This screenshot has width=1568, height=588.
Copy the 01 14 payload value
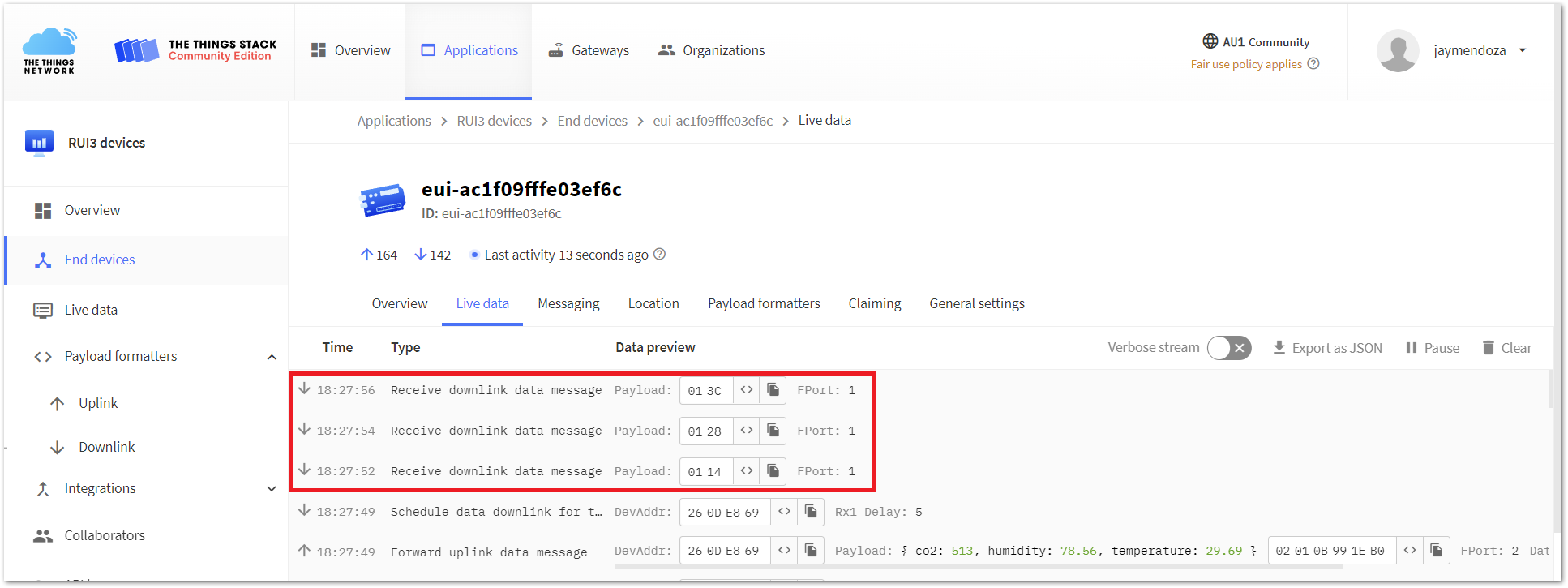point(773,471)
